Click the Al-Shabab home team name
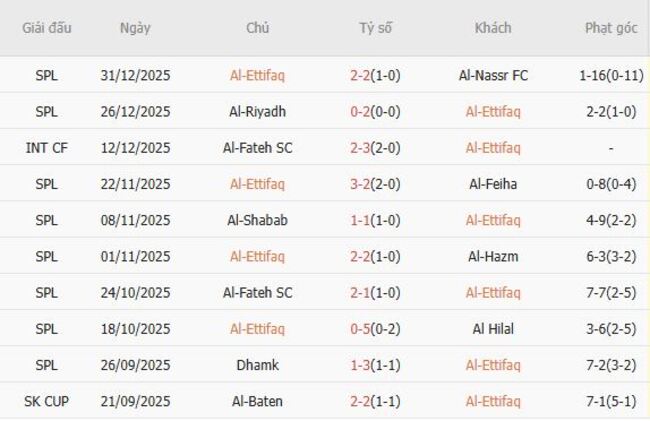The width and height of the screenshot is (650, 421). point(257,220)
